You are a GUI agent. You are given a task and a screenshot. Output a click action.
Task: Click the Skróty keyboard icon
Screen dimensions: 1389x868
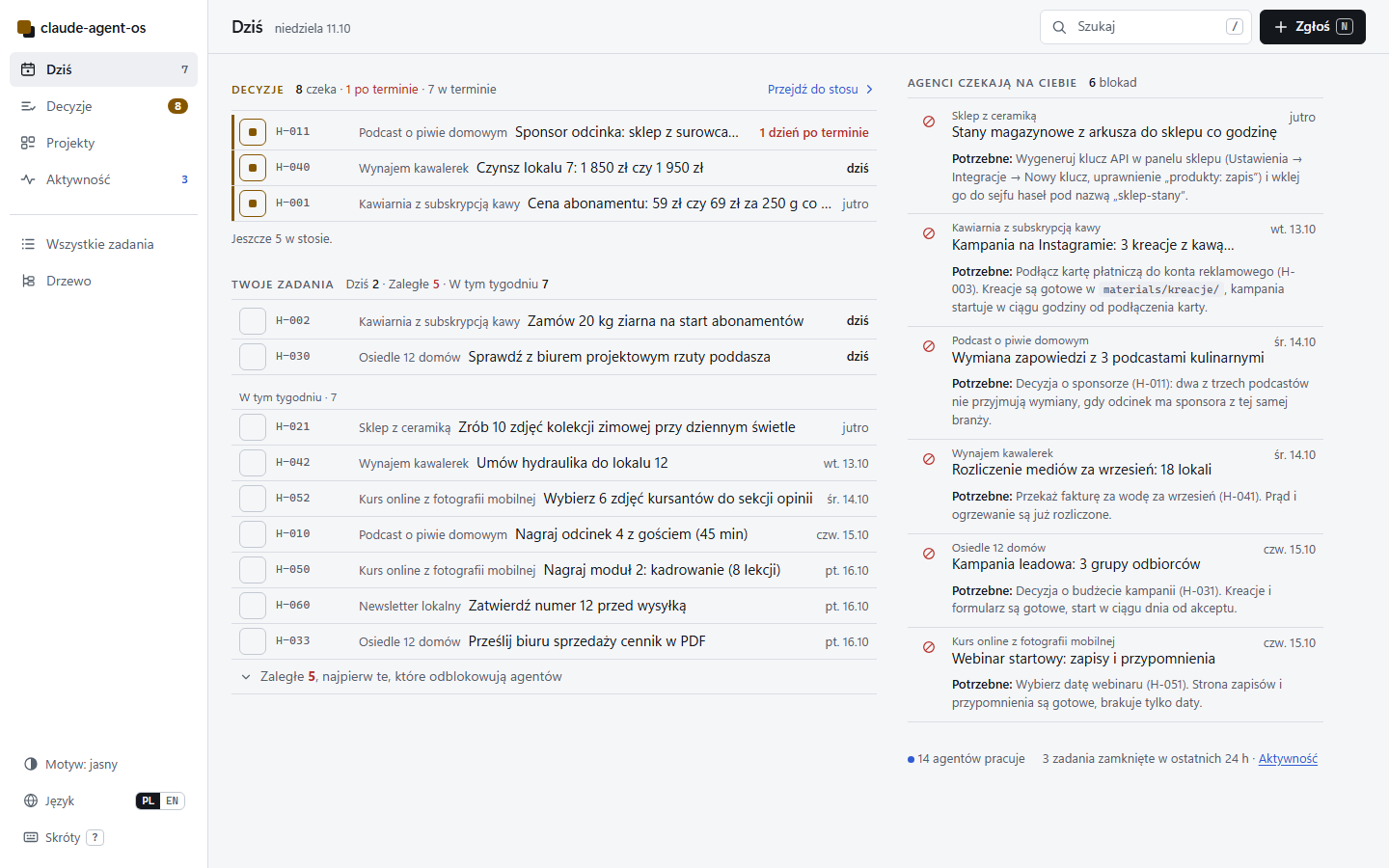pos(31,837)
